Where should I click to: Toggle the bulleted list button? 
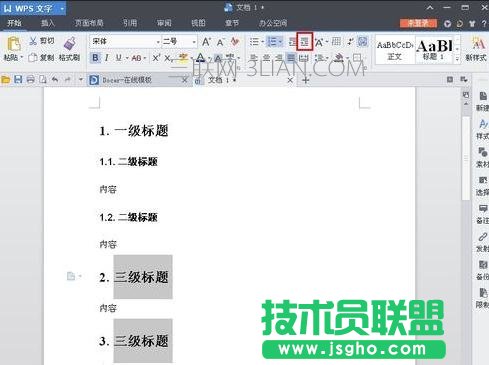tap(254, 42)
